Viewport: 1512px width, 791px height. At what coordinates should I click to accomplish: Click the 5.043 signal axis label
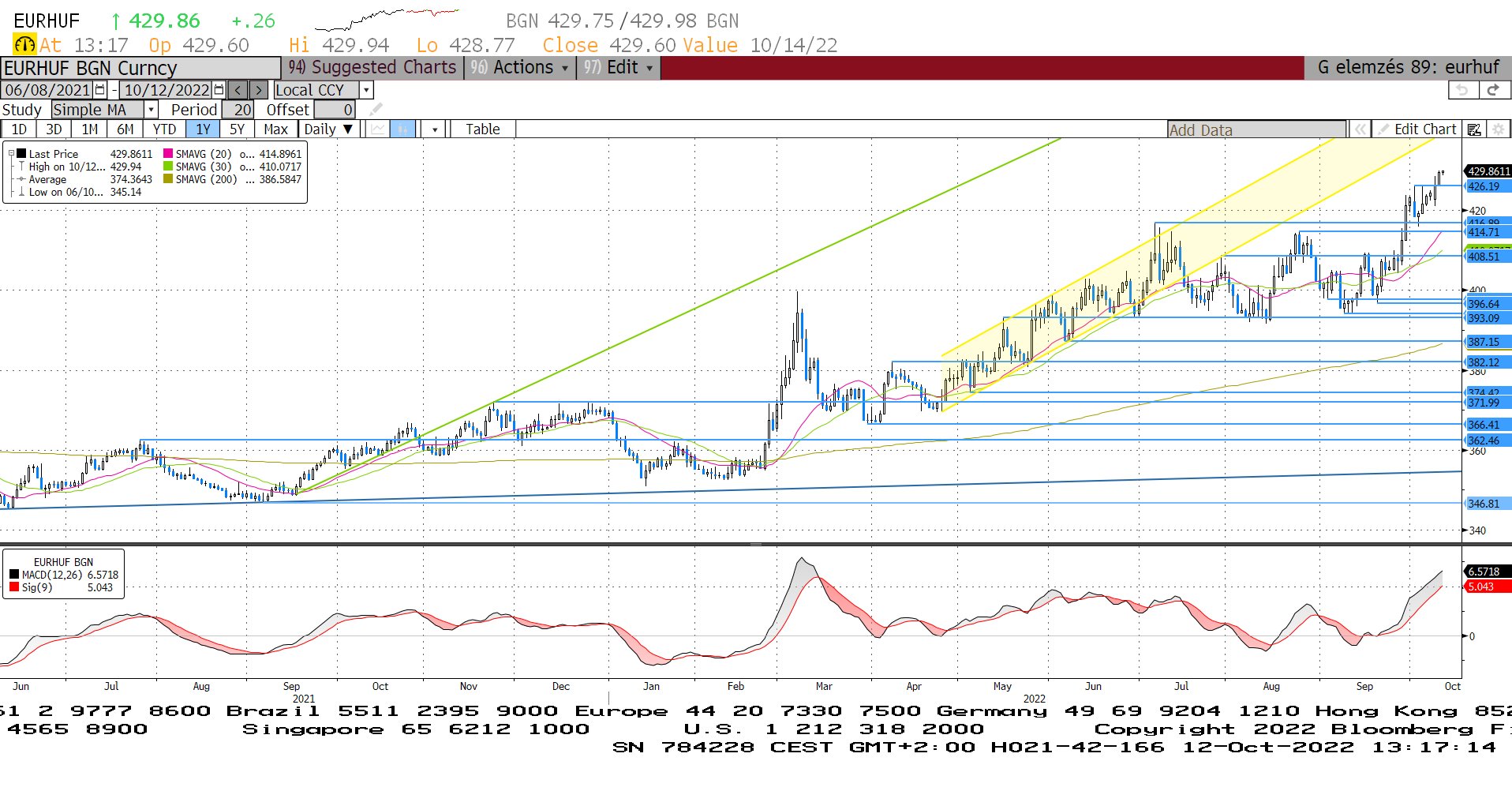1488,587
